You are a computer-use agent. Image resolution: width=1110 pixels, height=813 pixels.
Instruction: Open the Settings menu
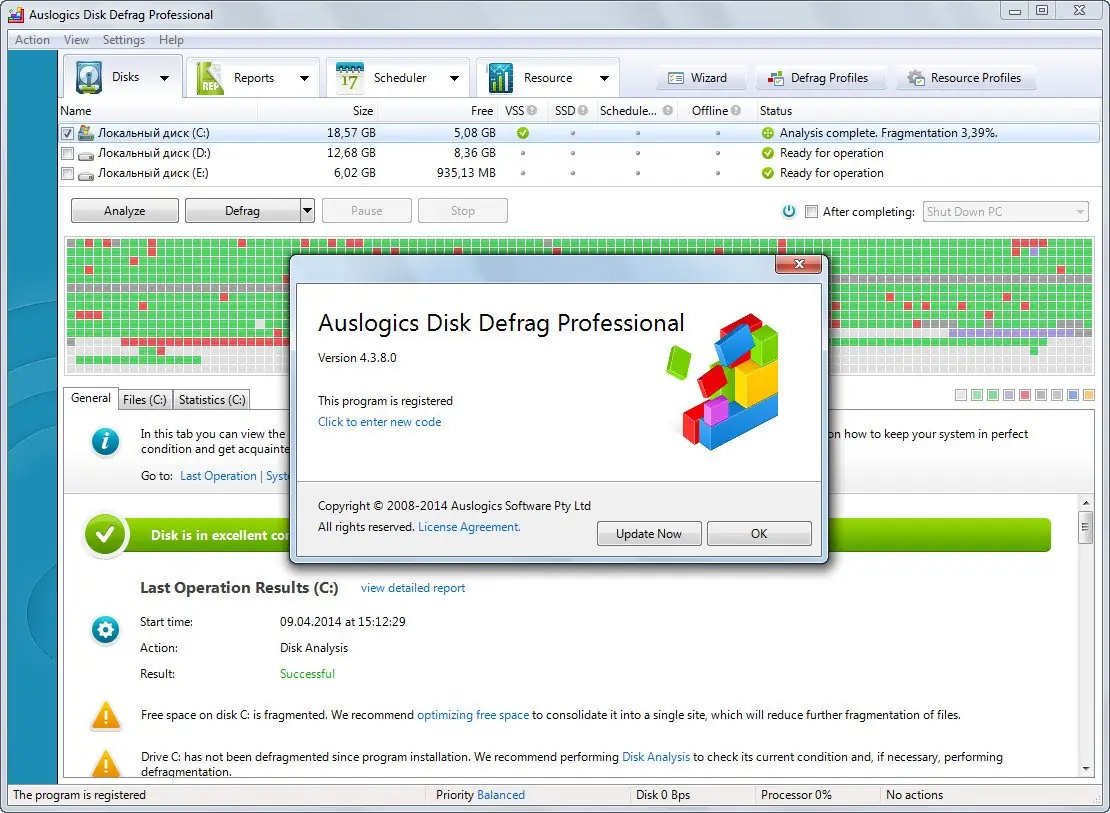coord(124,40)
